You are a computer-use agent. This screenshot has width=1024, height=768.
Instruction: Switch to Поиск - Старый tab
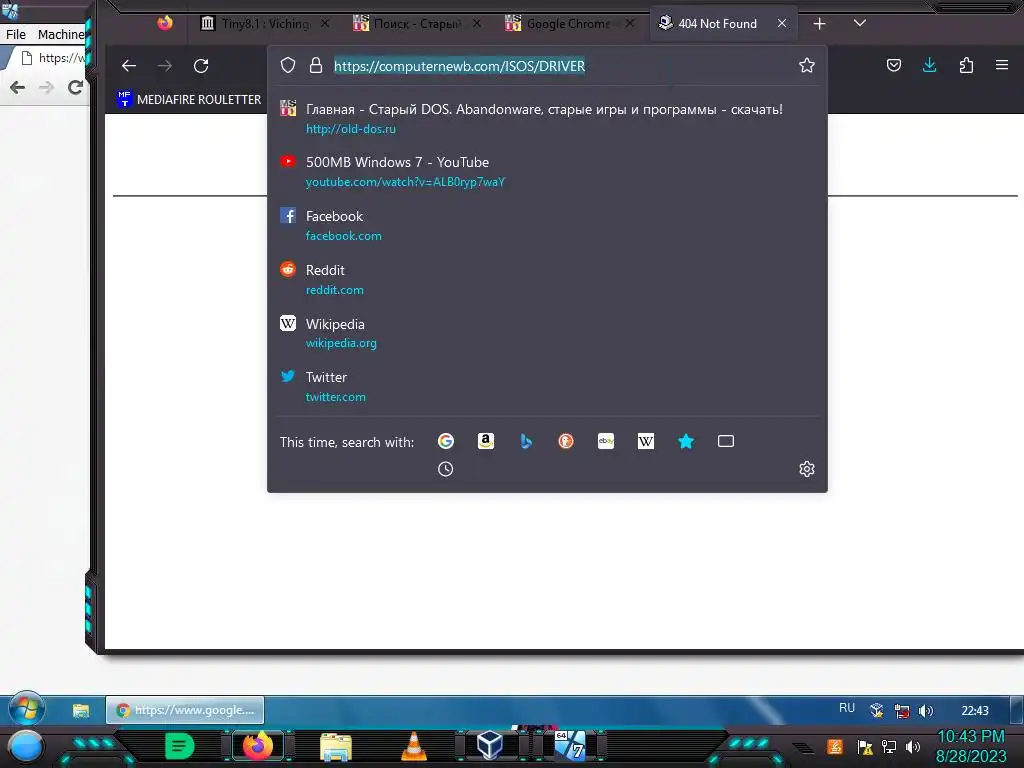point(417,24)
